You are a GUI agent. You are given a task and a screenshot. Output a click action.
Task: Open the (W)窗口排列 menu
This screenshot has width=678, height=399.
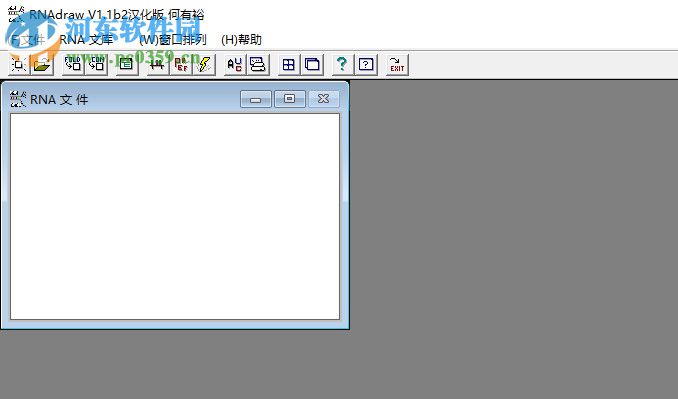[173, 40]
